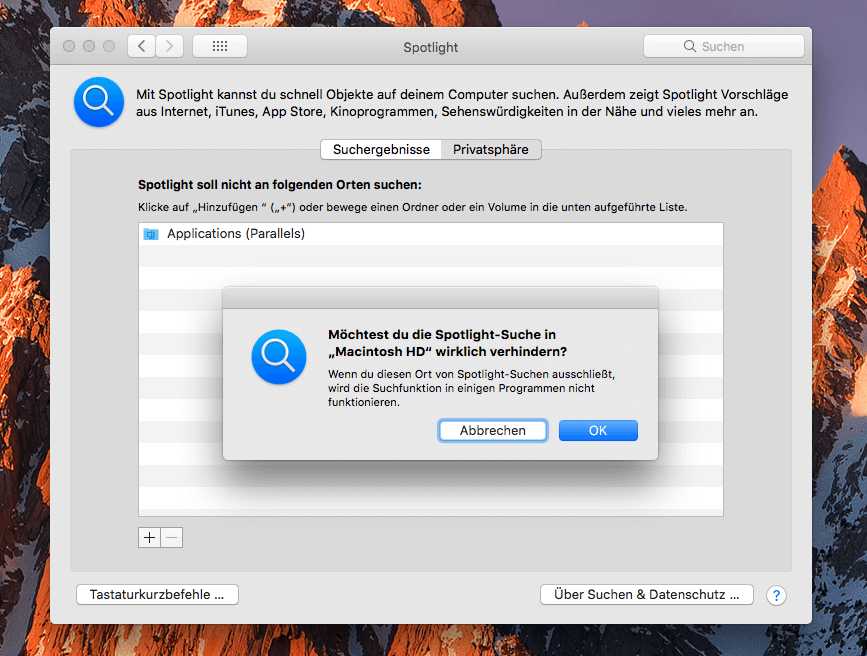Open the Show All preferences grid icon
This screenshot has height=656, width=867.
219,45
